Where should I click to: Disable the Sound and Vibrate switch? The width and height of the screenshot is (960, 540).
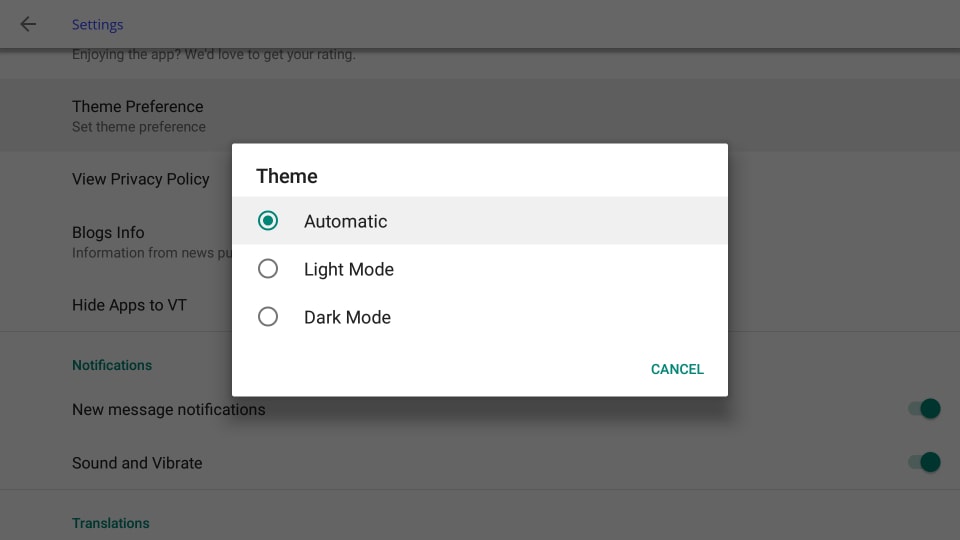(x=924, y=462)
